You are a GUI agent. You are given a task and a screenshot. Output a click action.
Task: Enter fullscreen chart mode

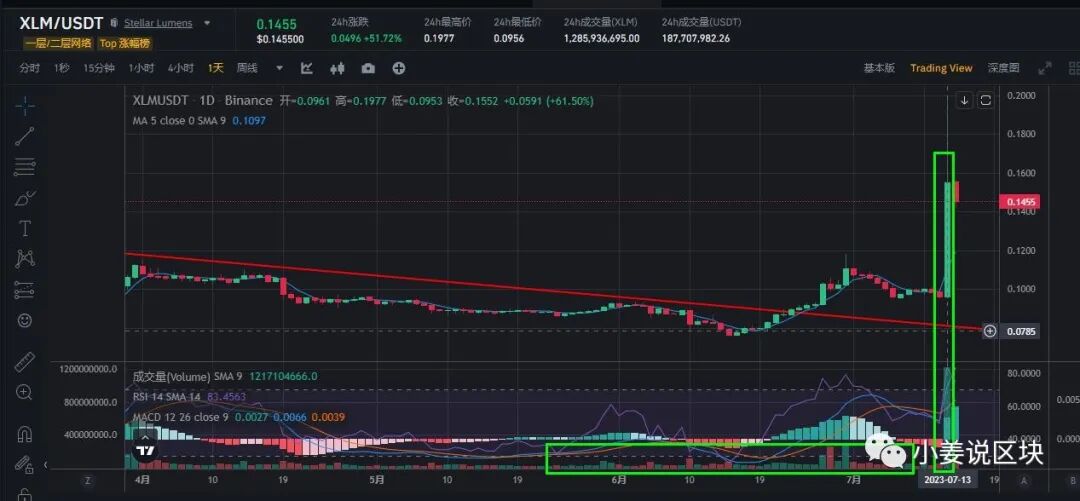1045,68
